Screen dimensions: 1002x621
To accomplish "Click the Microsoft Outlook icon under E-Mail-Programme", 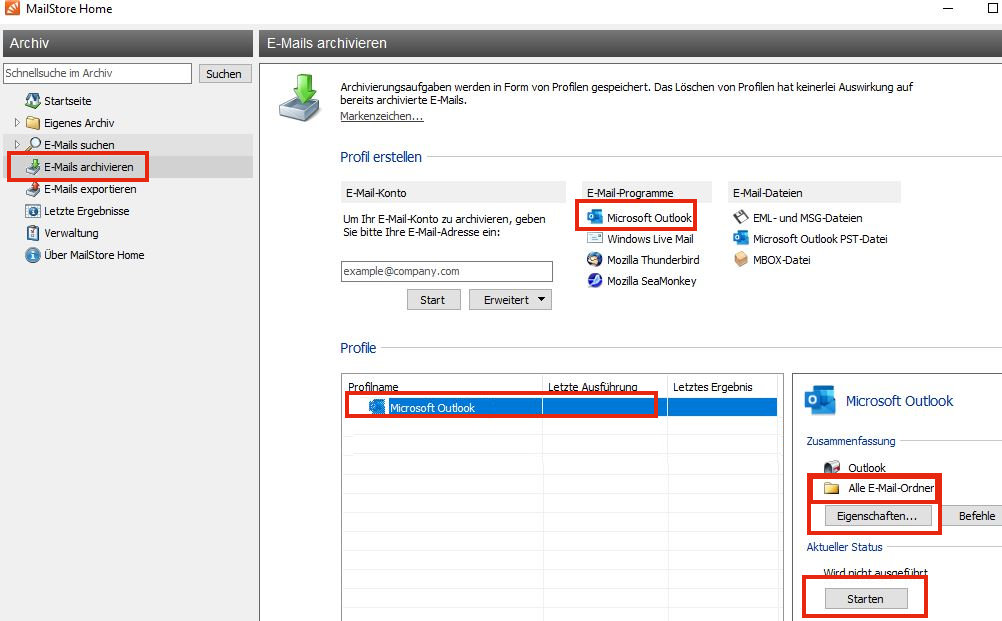I will [595, 217].
